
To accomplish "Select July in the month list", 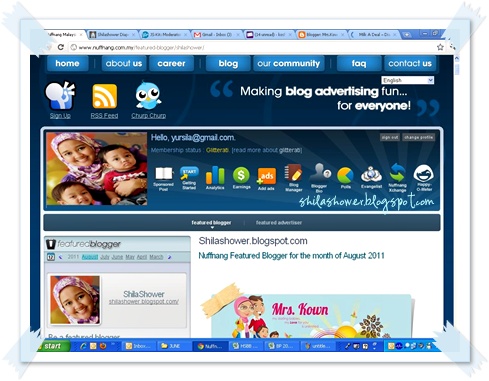I will coord(105,257).
